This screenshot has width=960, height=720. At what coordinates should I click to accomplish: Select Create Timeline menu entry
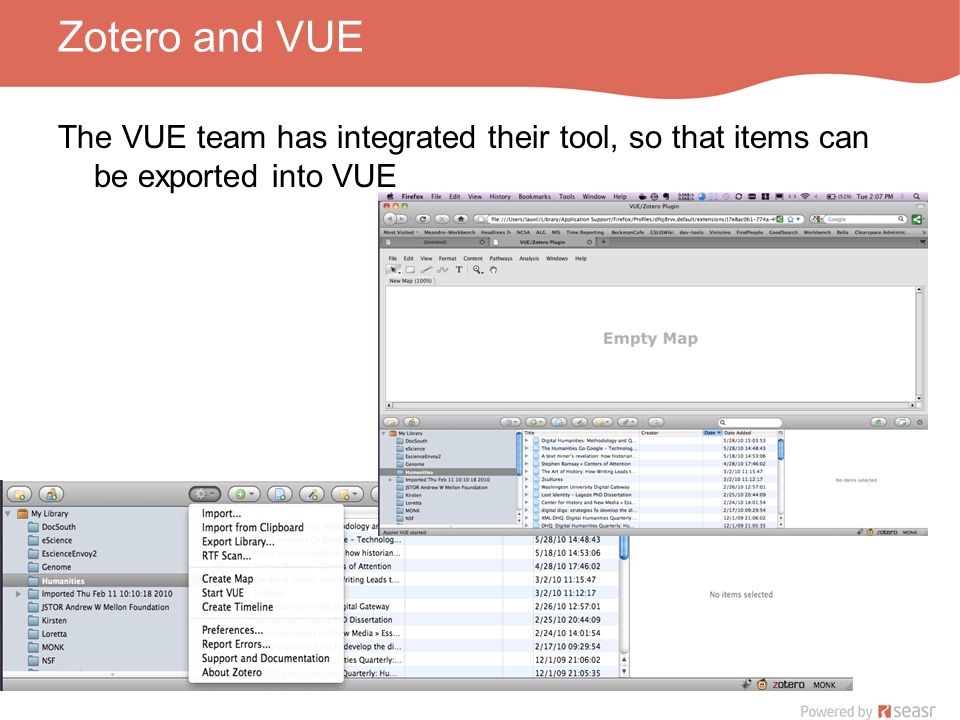coord(237,607)
